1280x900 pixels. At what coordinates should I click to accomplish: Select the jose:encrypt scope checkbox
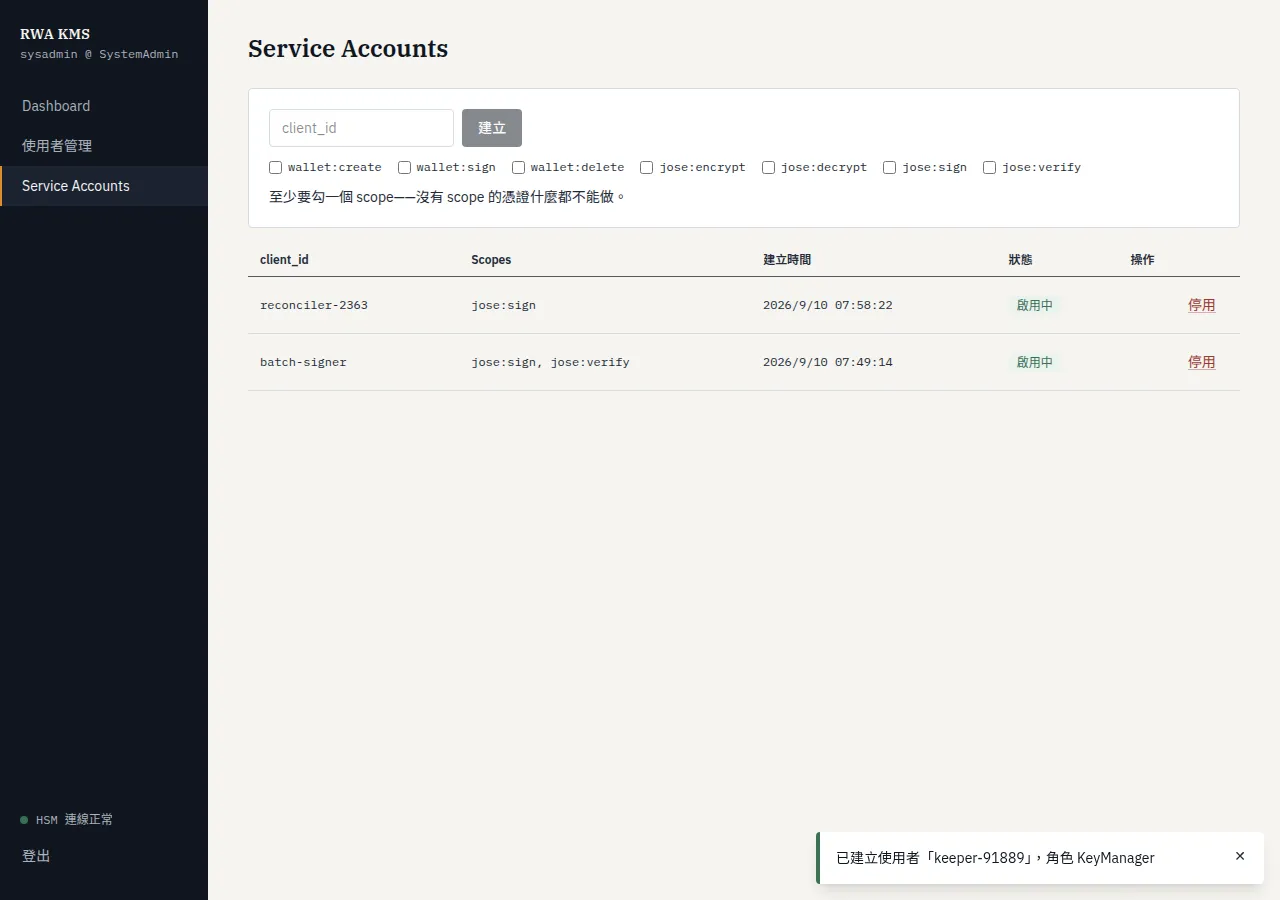647,167
